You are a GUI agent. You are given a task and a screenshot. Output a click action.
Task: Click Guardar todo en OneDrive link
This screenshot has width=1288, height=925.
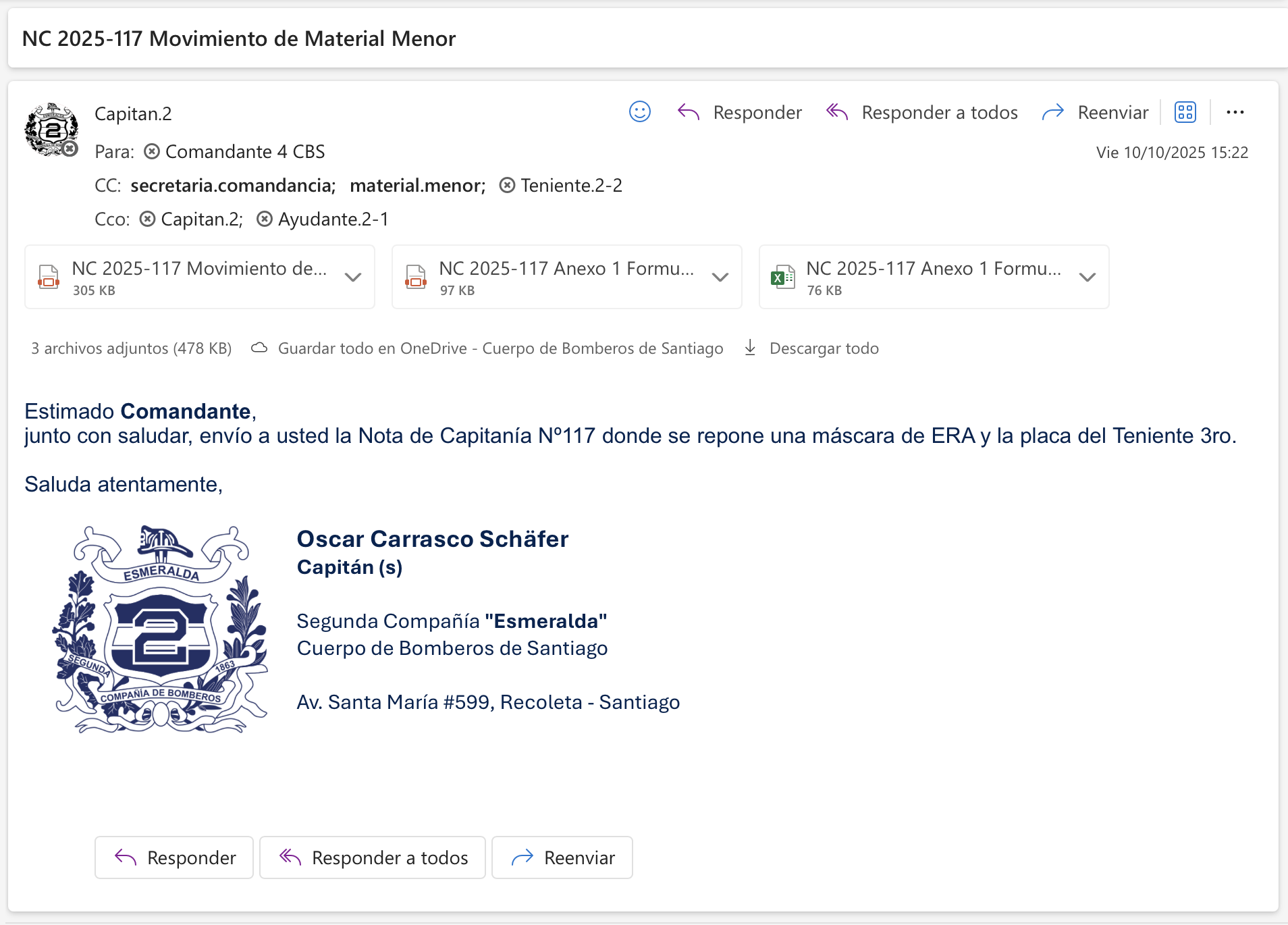tap(500, 347)
